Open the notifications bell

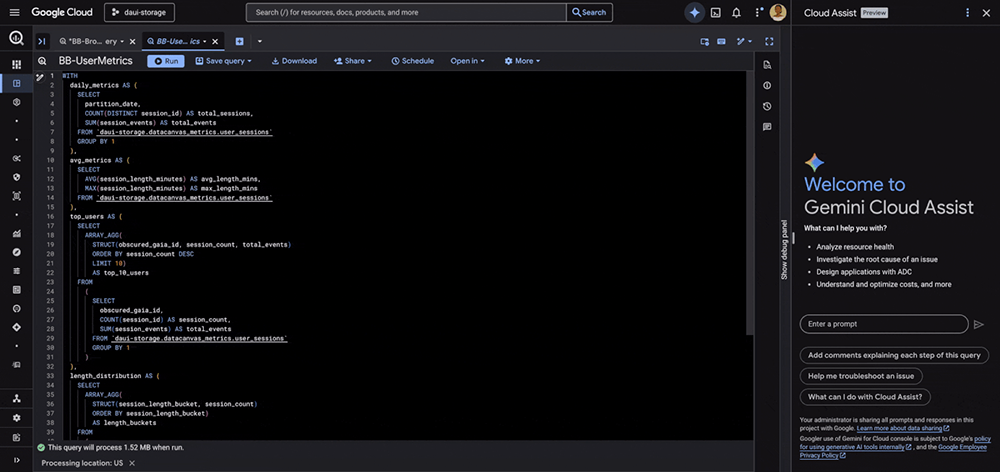pyautogui.click(x=736, y=12)
